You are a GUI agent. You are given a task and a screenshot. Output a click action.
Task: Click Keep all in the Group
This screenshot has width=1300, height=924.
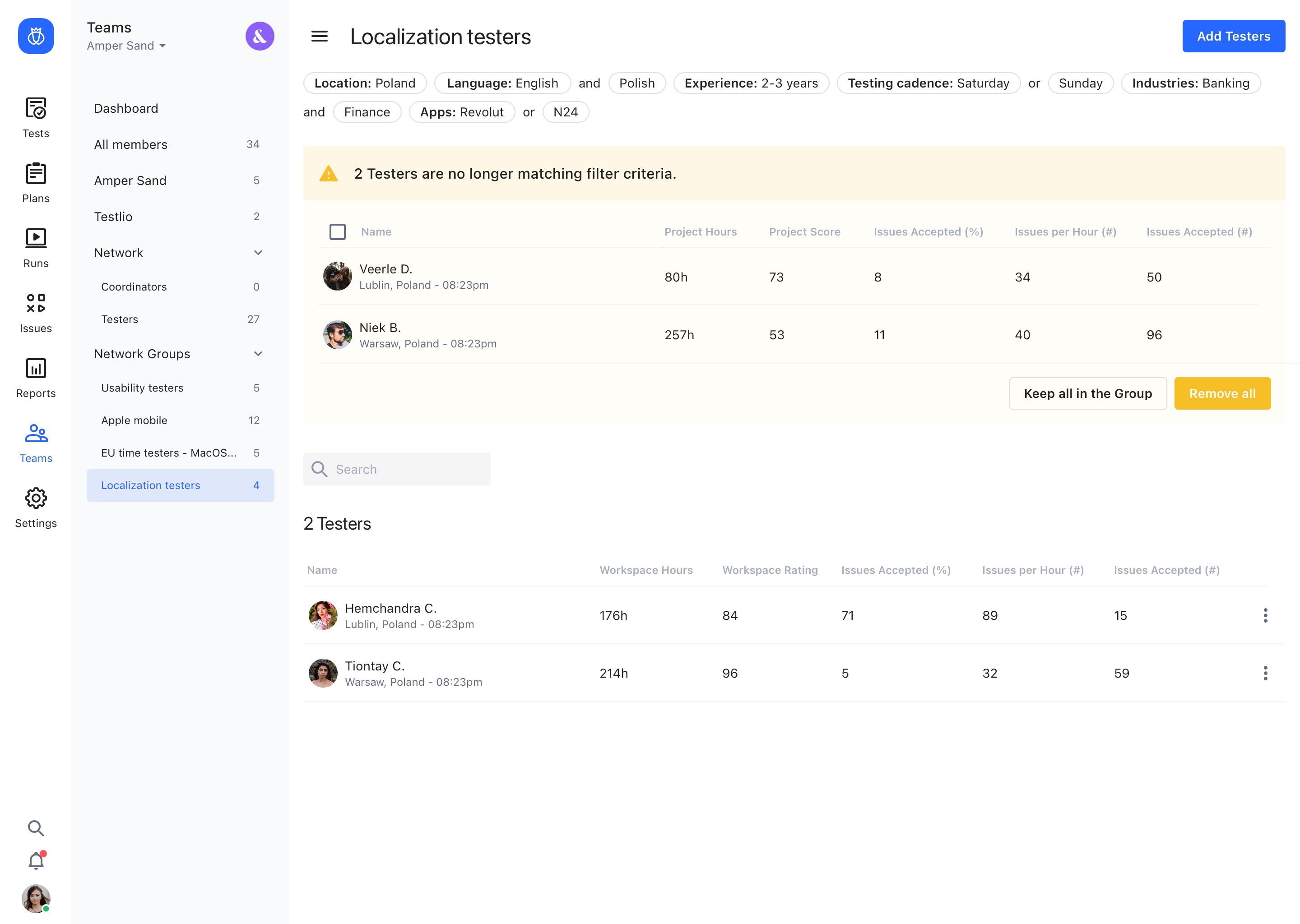tap(1087, 393)
